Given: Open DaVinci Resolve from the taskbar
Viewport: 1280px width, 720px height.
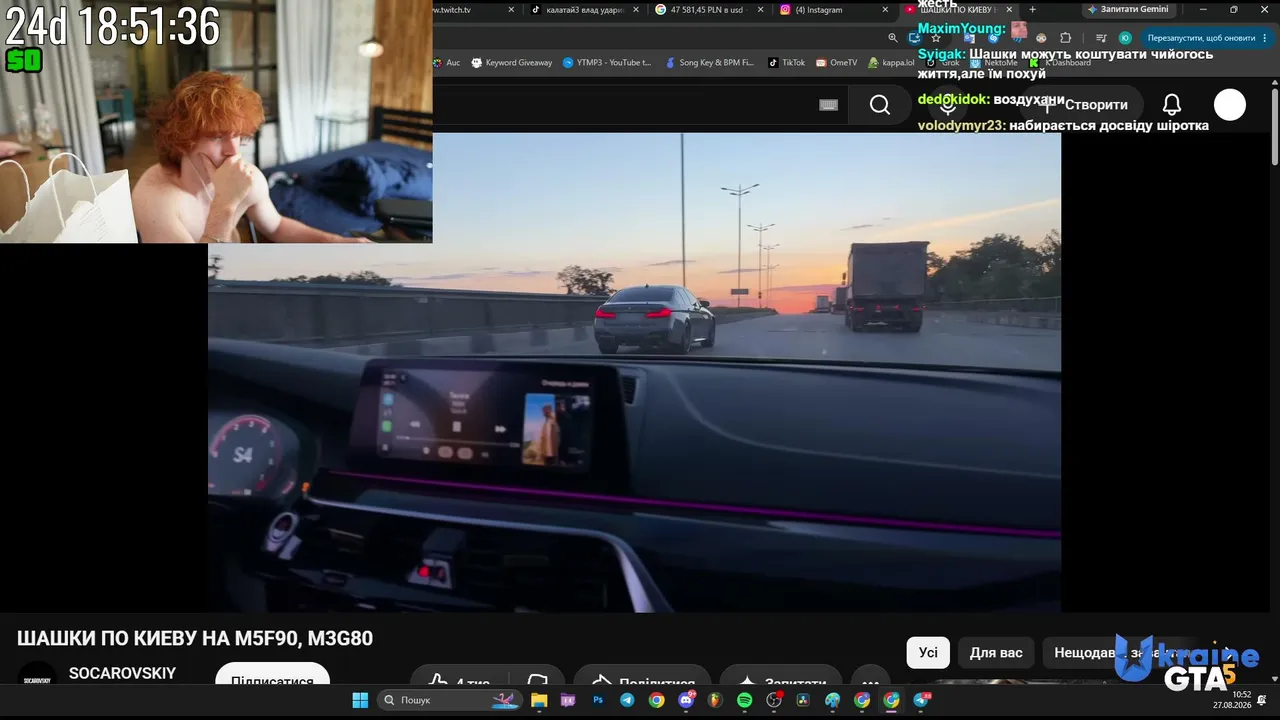Looking at the screenshot, I should [x=803, y=700].
